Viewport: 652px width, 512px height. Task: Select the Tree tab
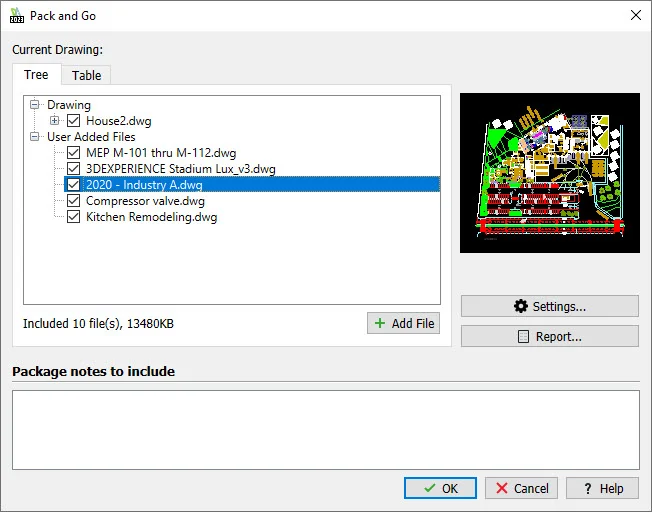coord(36,75)
